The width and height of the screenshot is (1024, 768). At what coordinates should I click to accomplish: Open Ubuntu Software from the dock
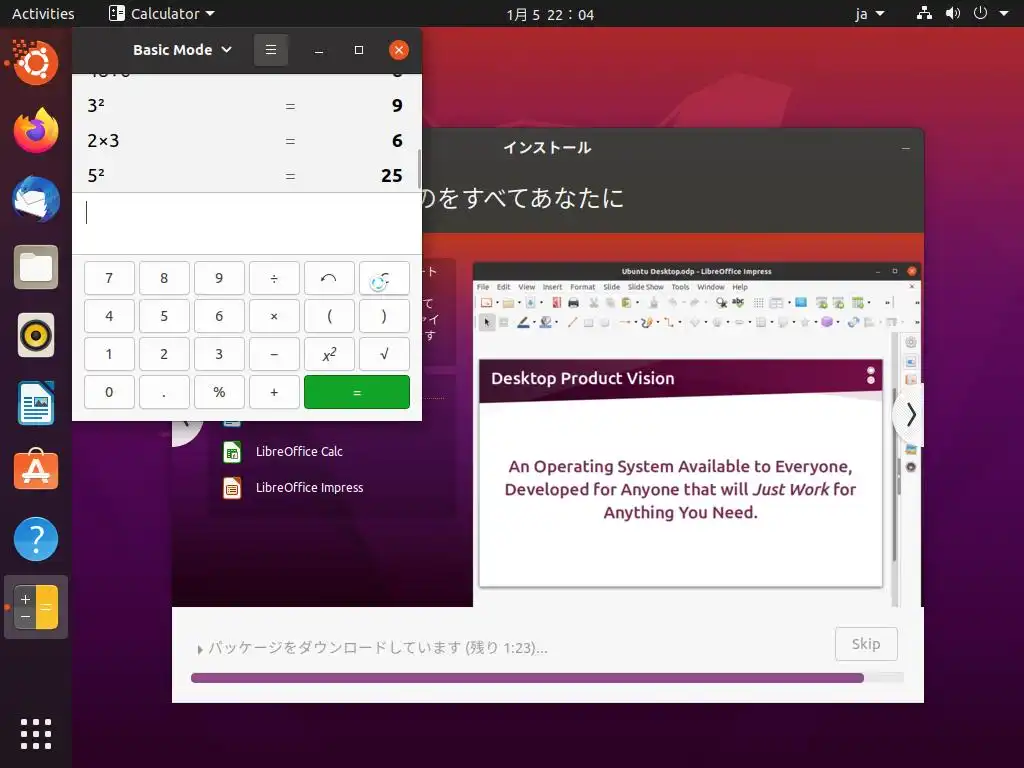pyautogui.click(x=36, y=470)
